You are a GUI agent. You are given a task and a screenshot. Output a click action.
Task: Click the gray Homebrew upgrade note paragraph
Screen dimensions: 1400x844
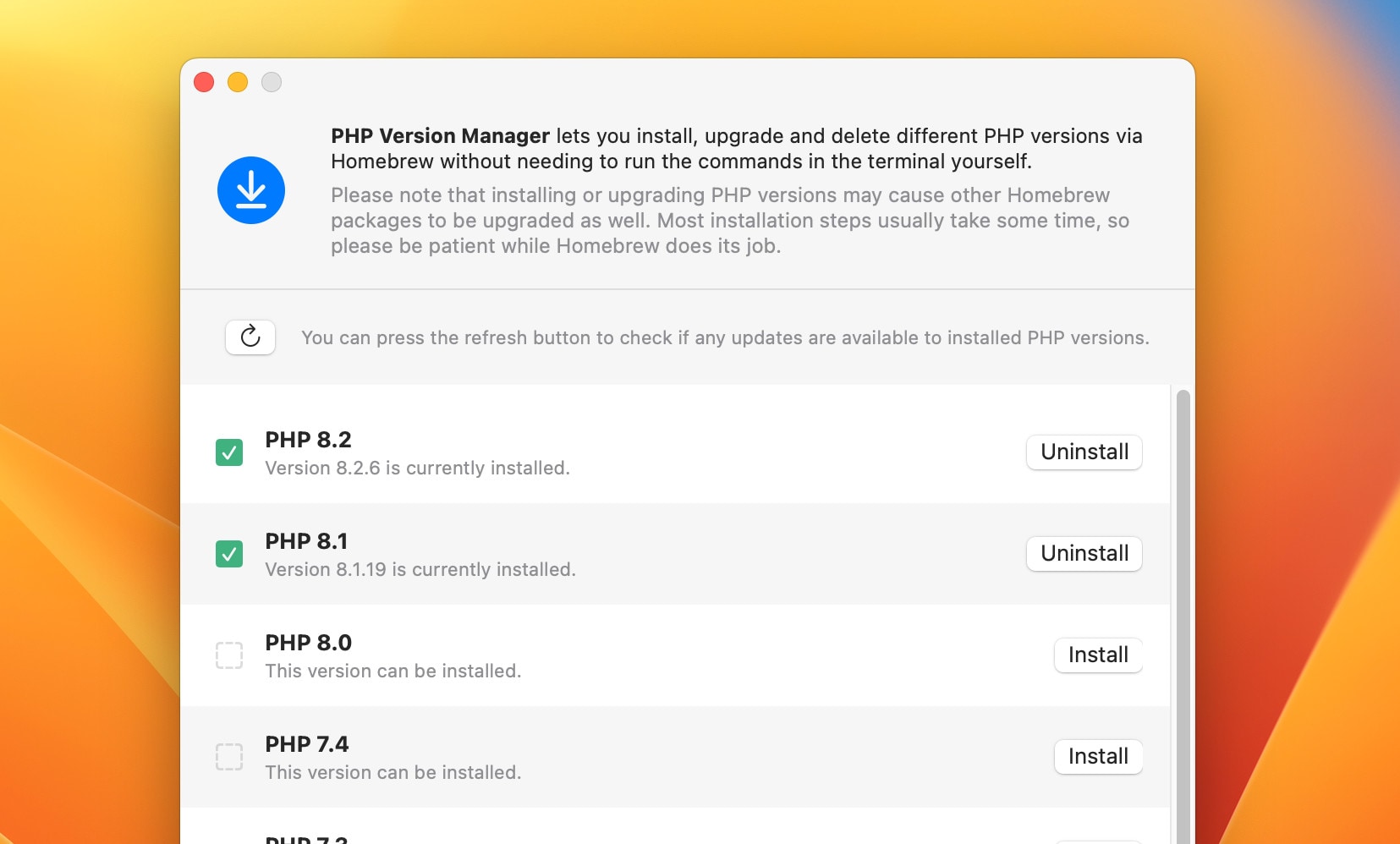coord(730,221)
